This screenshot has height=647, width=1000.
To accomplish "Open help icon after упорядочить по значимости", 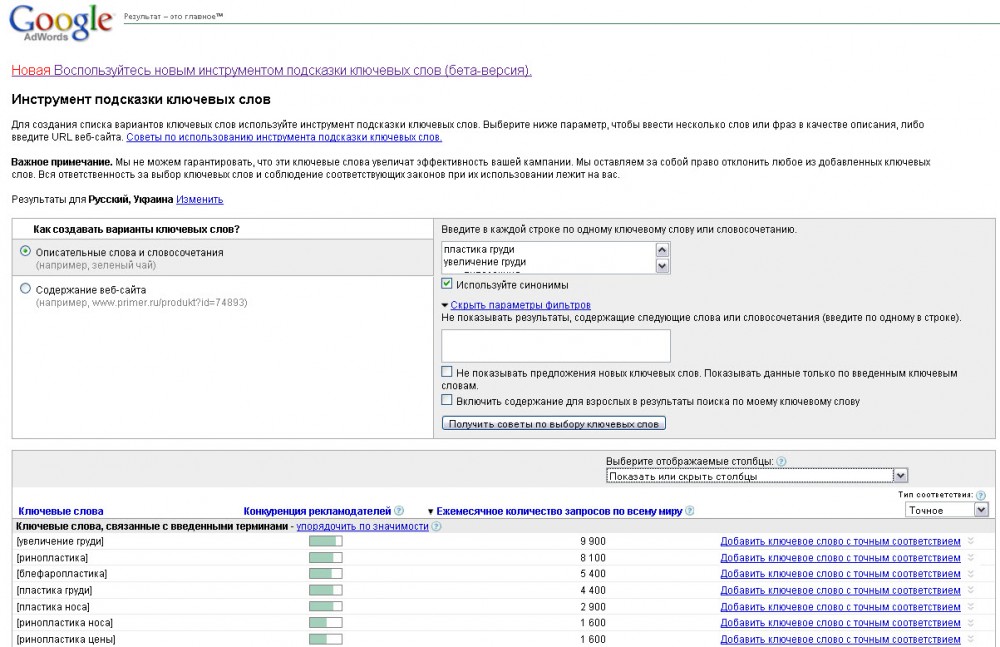I will [x=436, y=526].
